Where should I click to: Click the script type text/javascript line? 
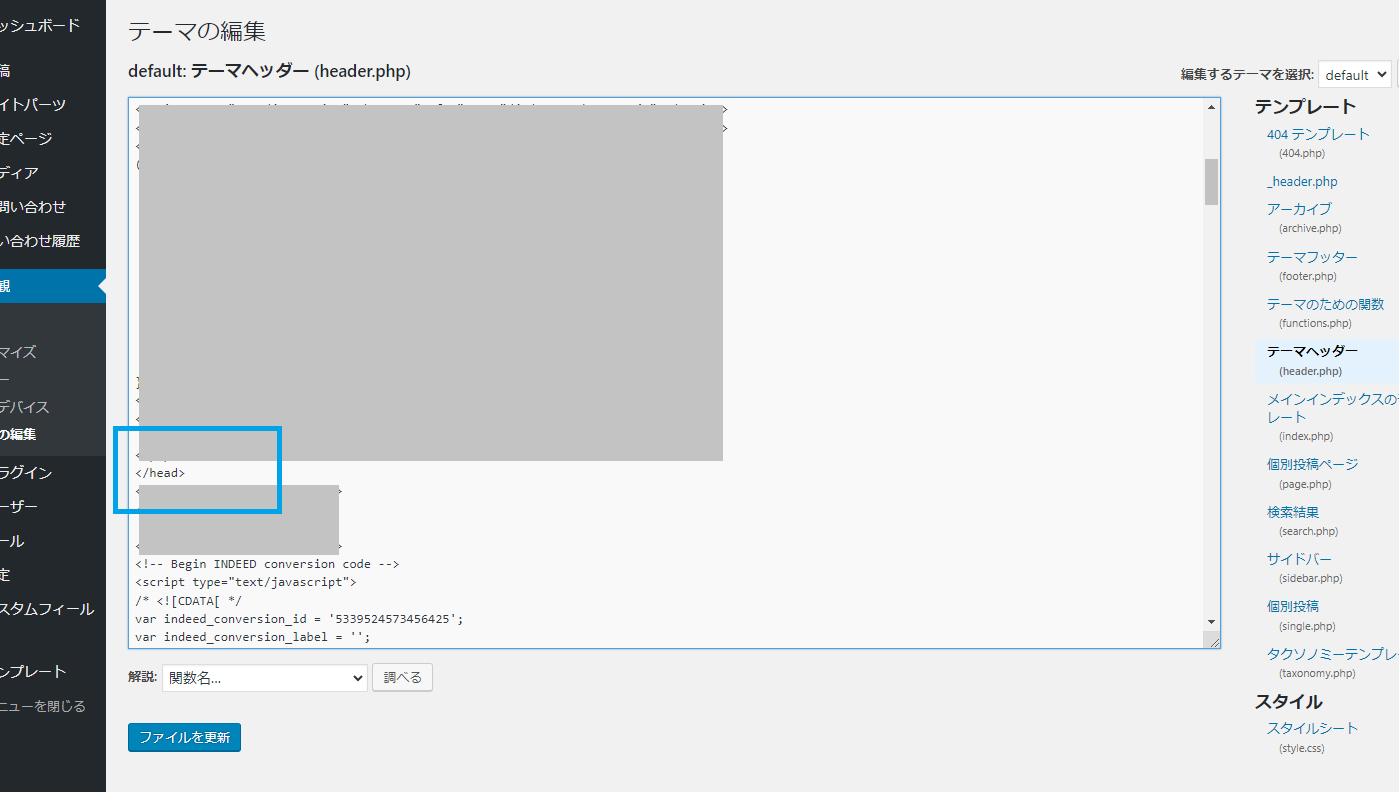246,582
